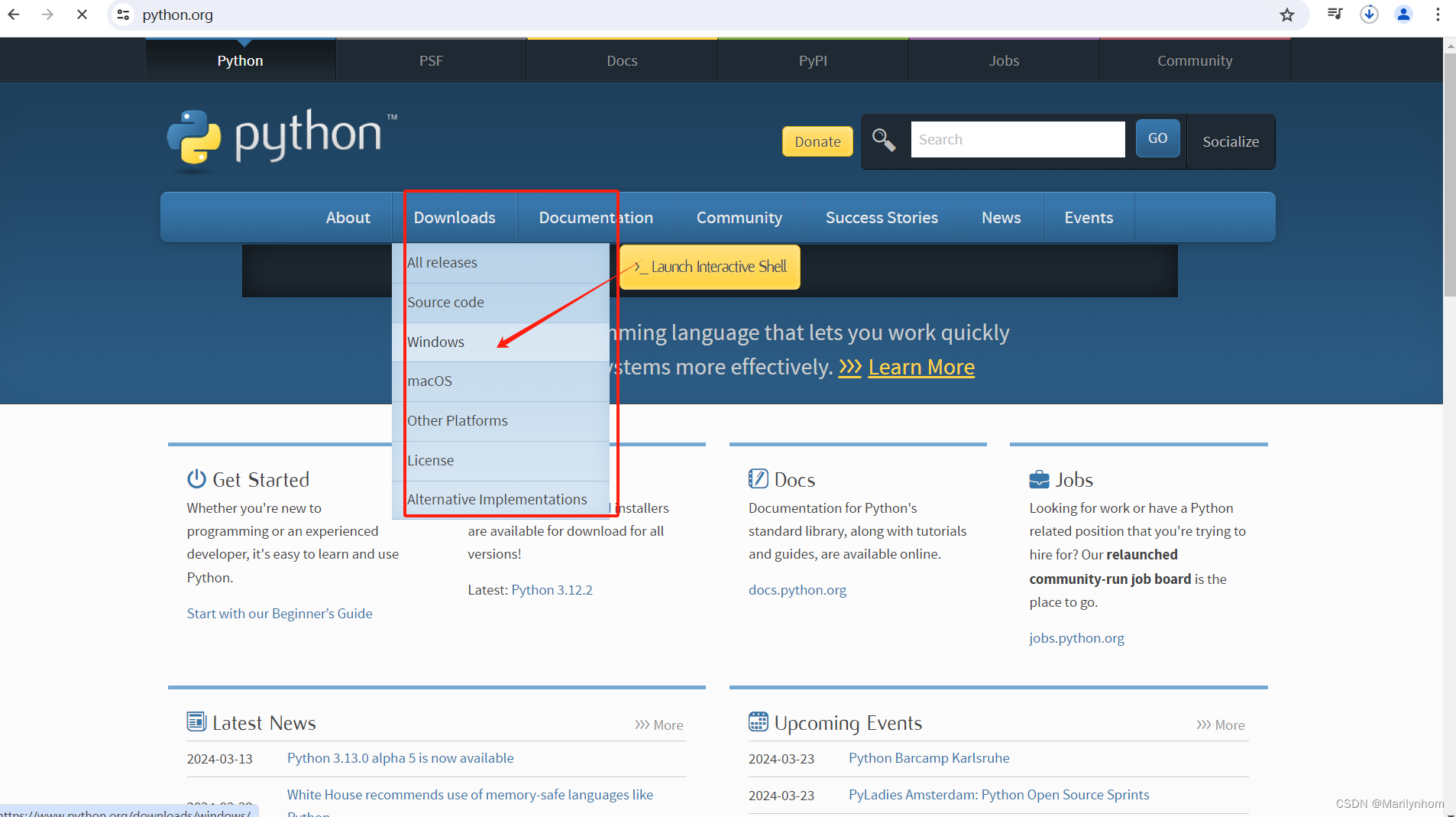This screenshot has width=1456, height=817.
Task: Click the browser forward arrow
Action: [47, 15]
